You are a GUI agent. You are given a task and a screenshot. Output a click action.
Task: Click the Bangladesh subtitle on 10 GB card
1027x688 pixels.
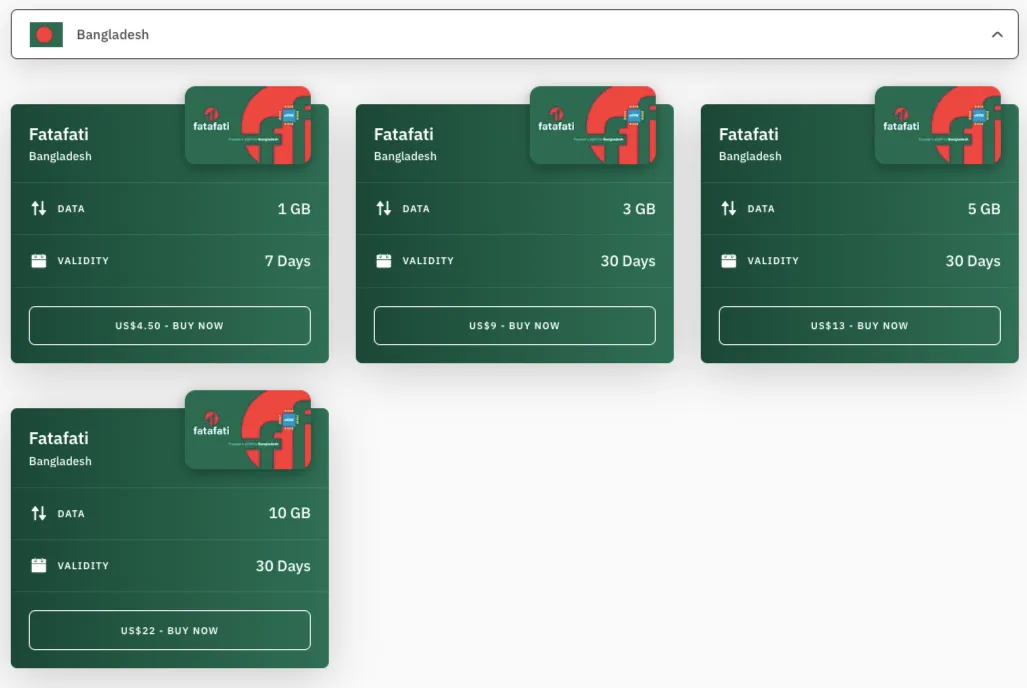(60, 461)
